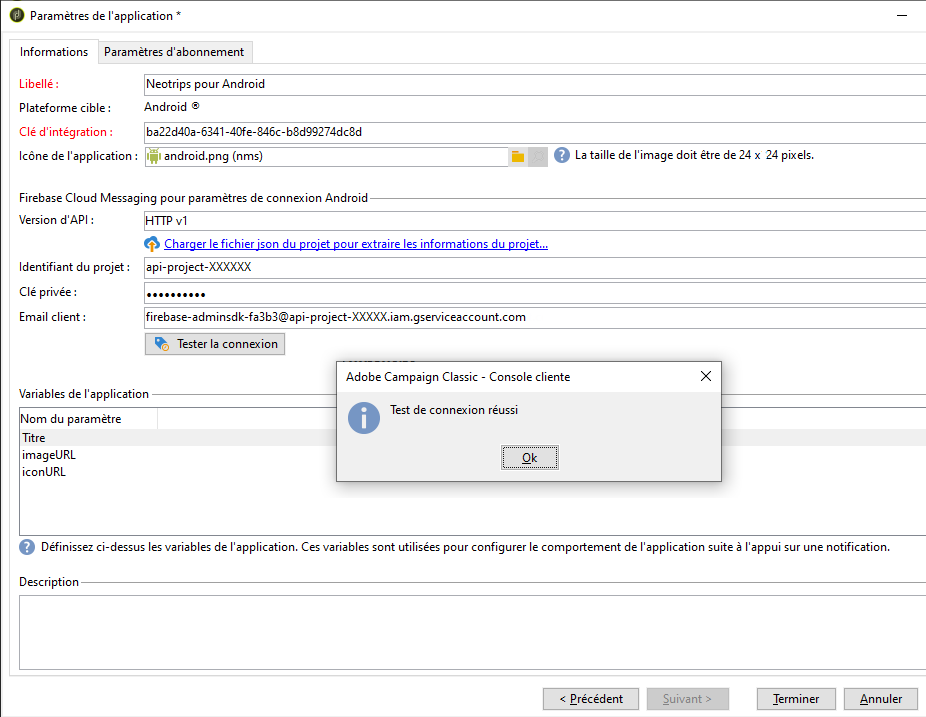Click the cloud upload icon for json file
The image size is (926, 717).
tap(152, 244)
